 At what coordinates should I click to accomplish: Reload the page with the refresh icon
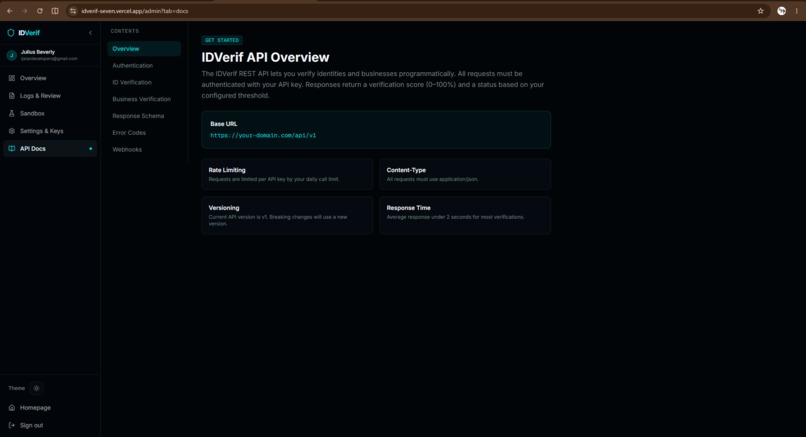[40, 11]
